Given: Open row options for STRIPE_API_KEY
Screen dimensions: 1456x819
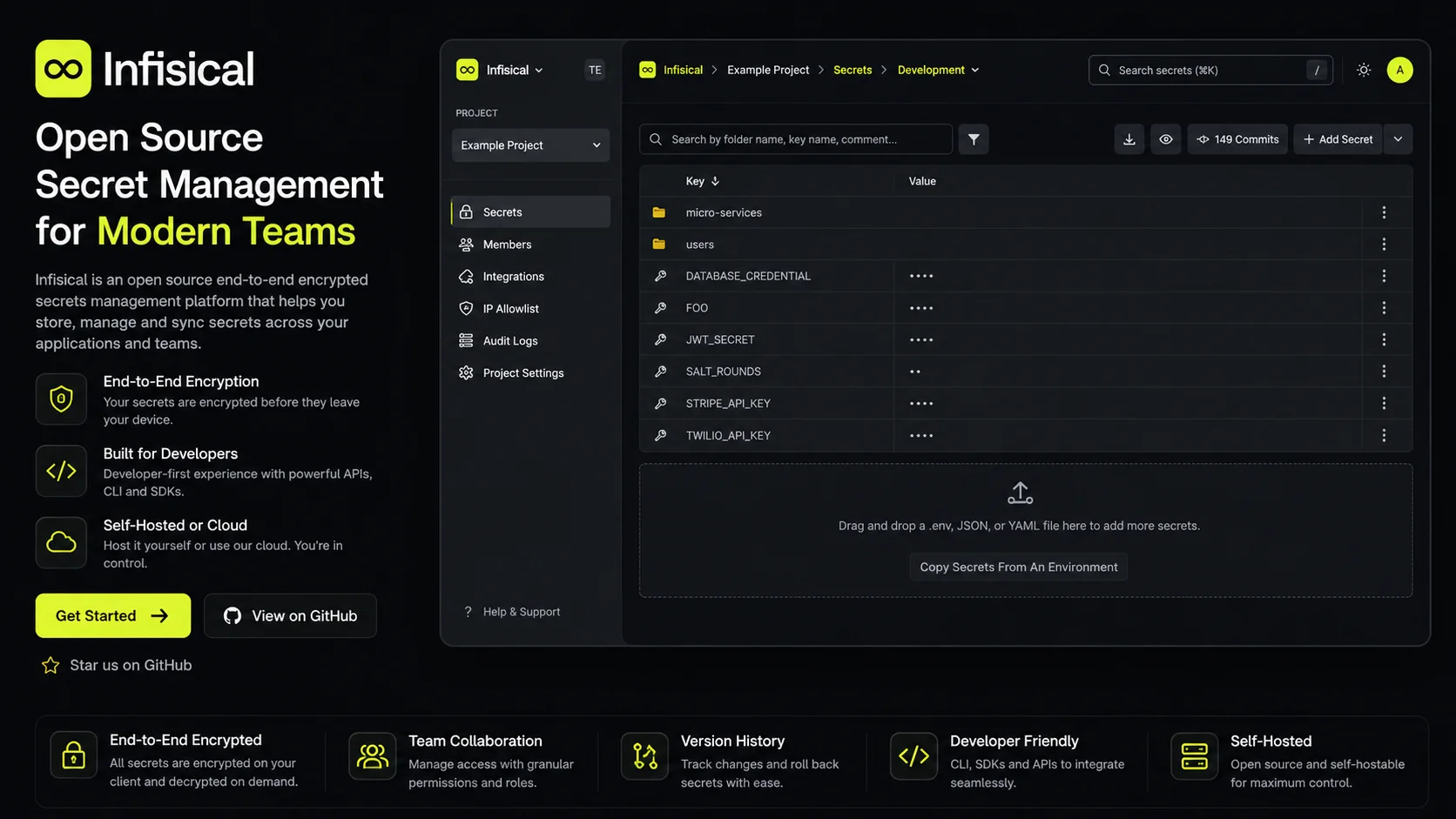Looking at the screenshot, I should (x=1384, y=403).
